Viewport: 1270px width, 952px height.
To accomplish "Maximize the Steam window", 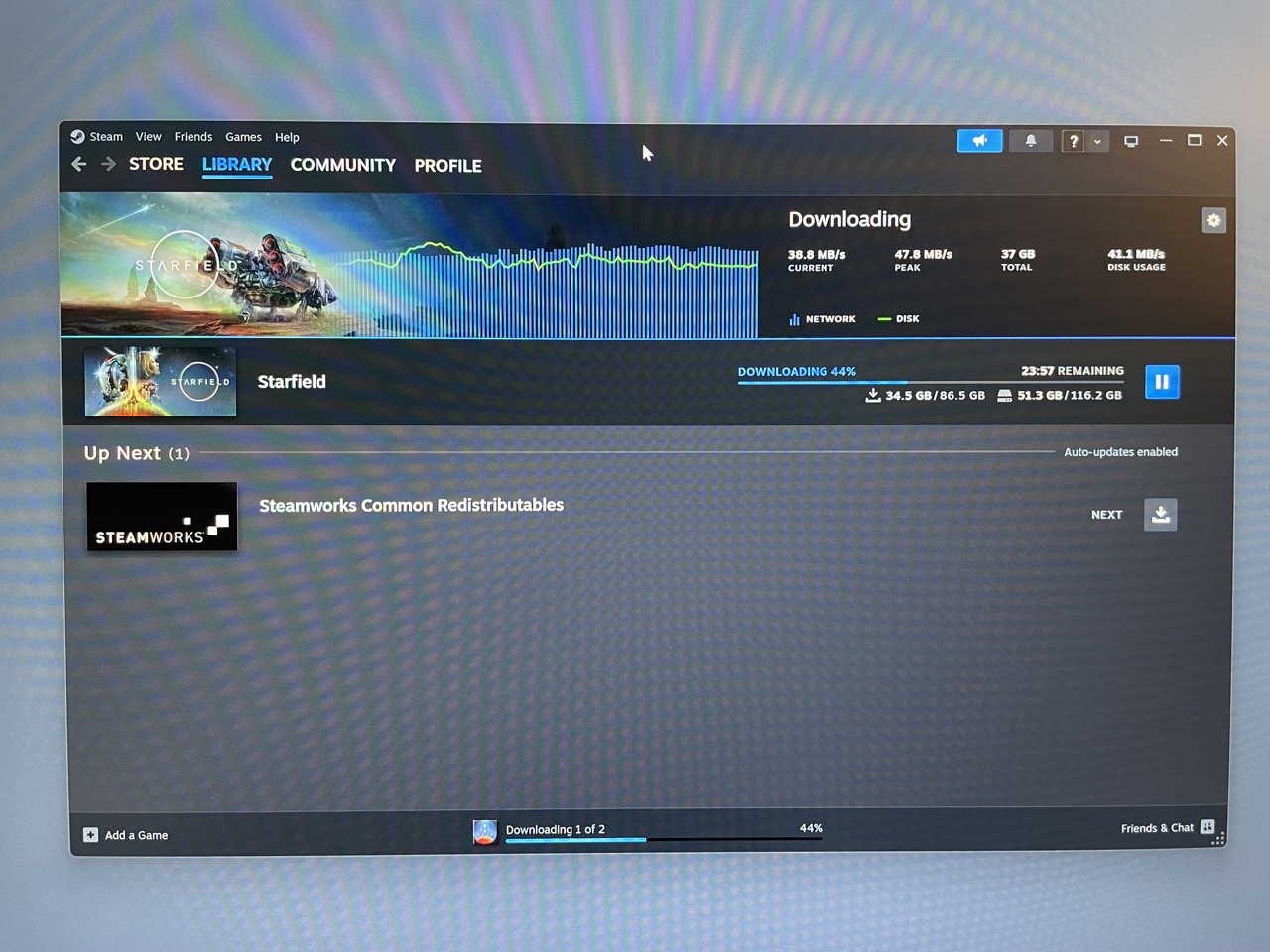I will pyautogui.click(x=1195, y=141).
